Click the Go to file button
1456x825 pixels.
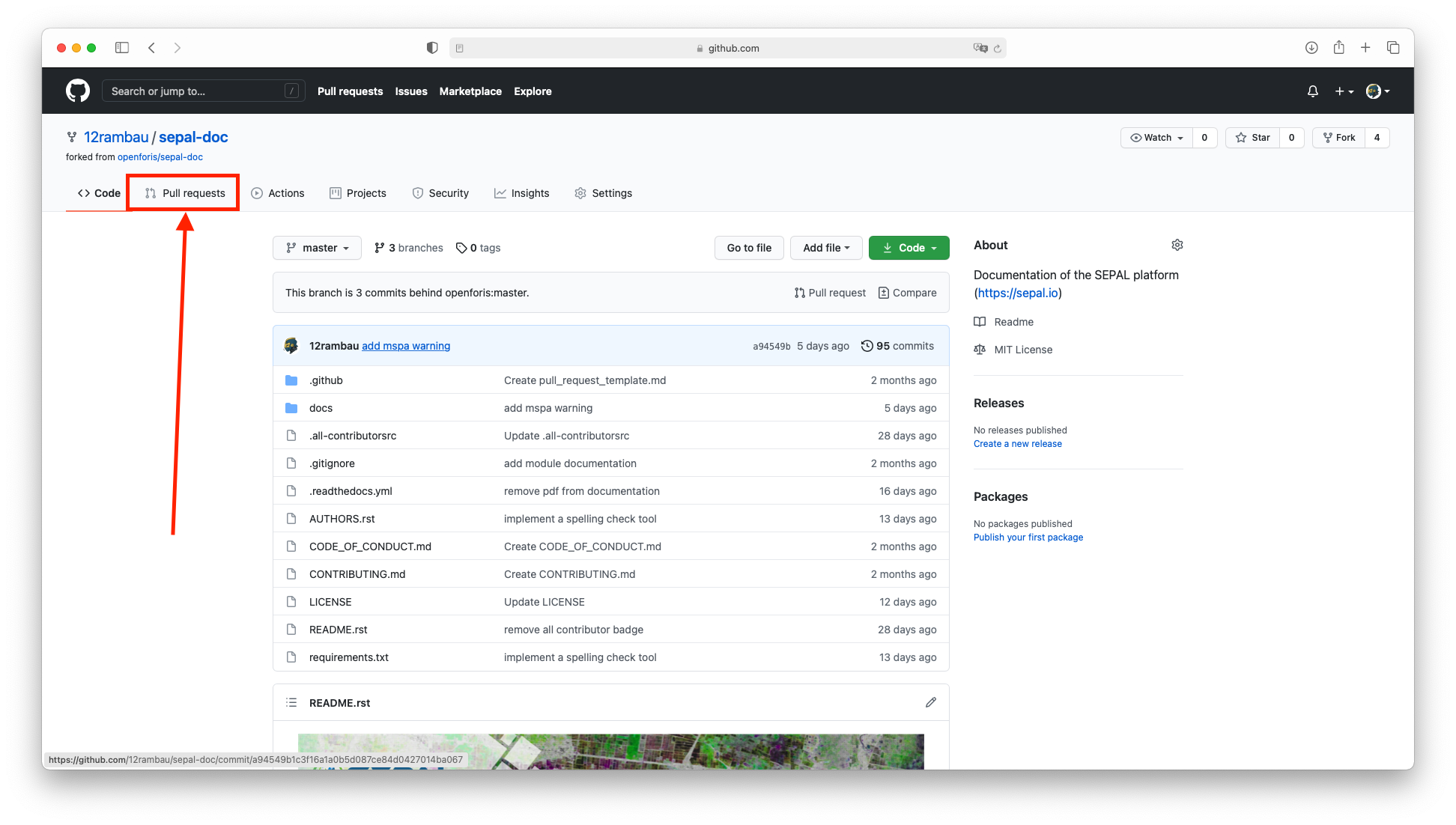(x=748, y=248)
